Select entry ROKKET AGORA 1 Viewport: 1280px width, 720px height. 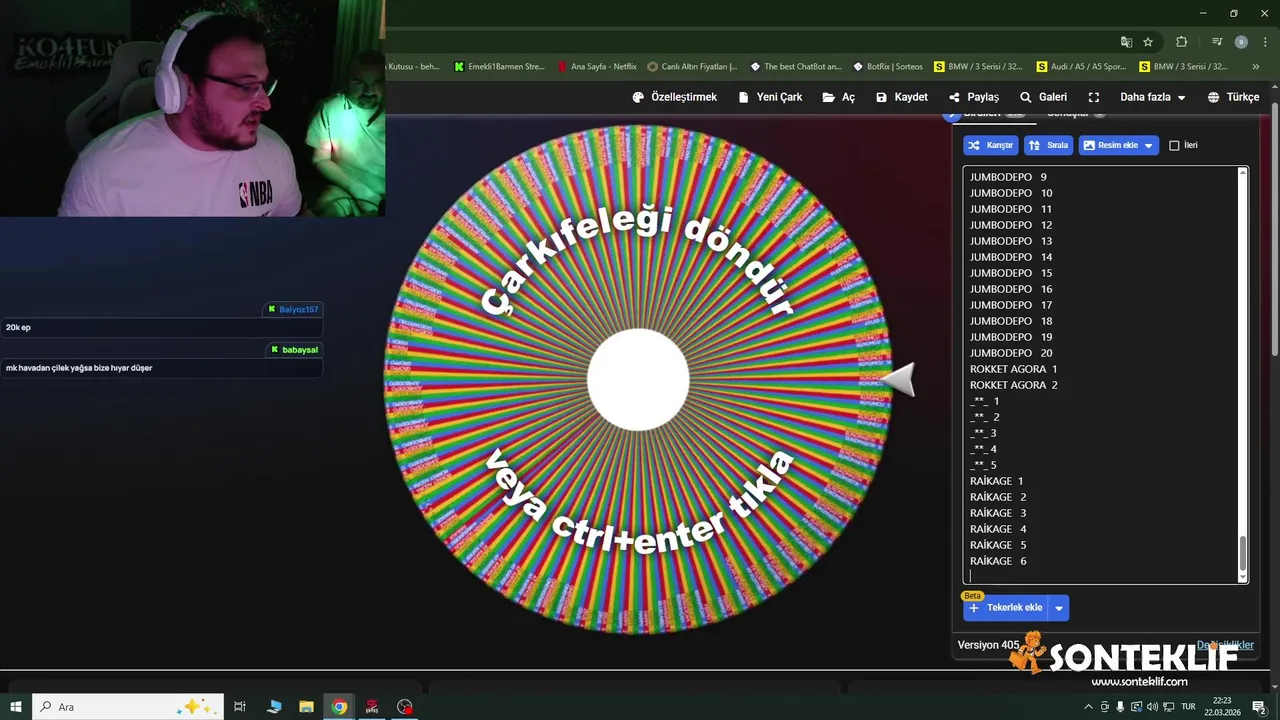pyautogui.click(x=1014, y=369)
